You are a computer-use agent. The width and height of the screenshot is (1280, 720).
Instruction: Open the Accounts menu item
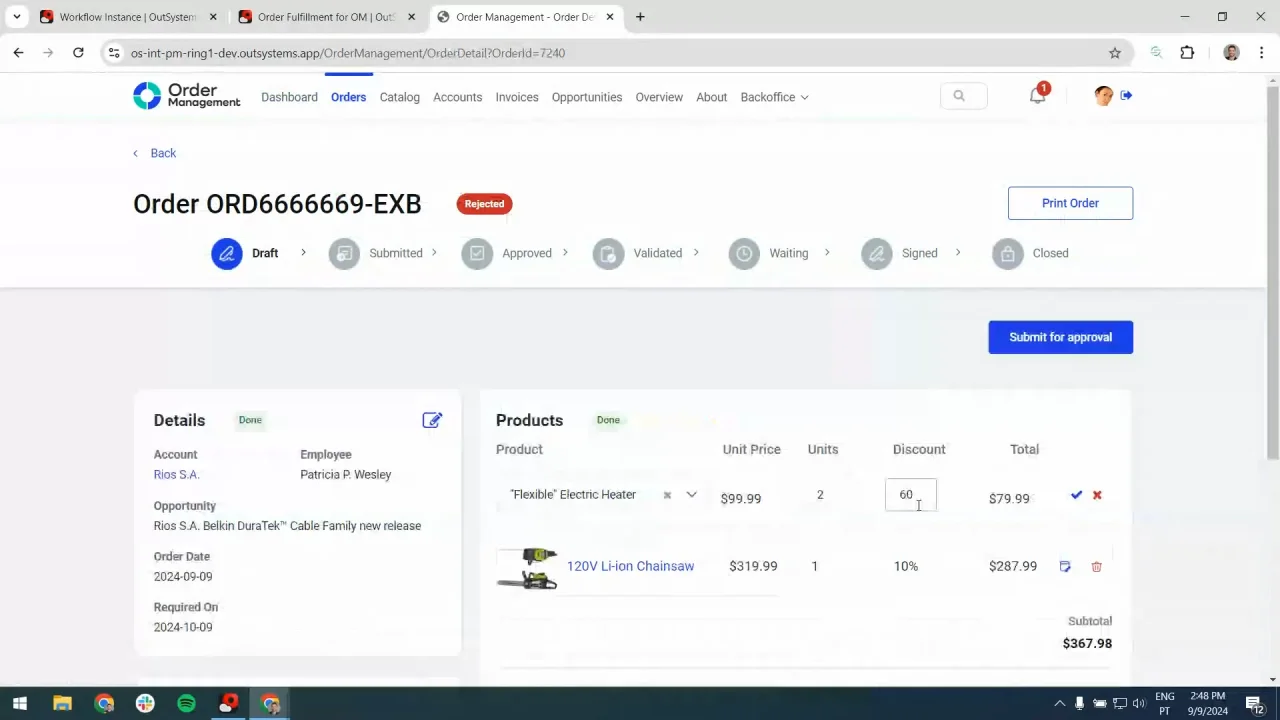(x=457, y=97)
